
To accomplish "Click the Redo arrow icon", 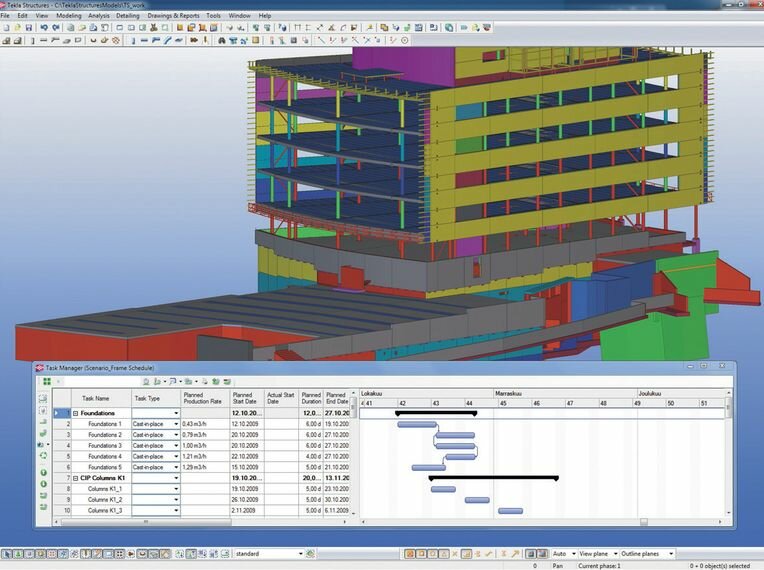I will tap(55, 28).
